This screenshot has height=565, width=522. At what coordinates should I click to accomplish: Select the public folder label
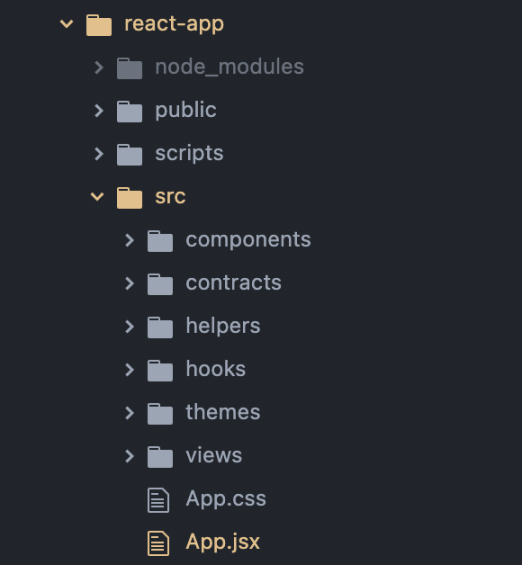tap(186, 110)
